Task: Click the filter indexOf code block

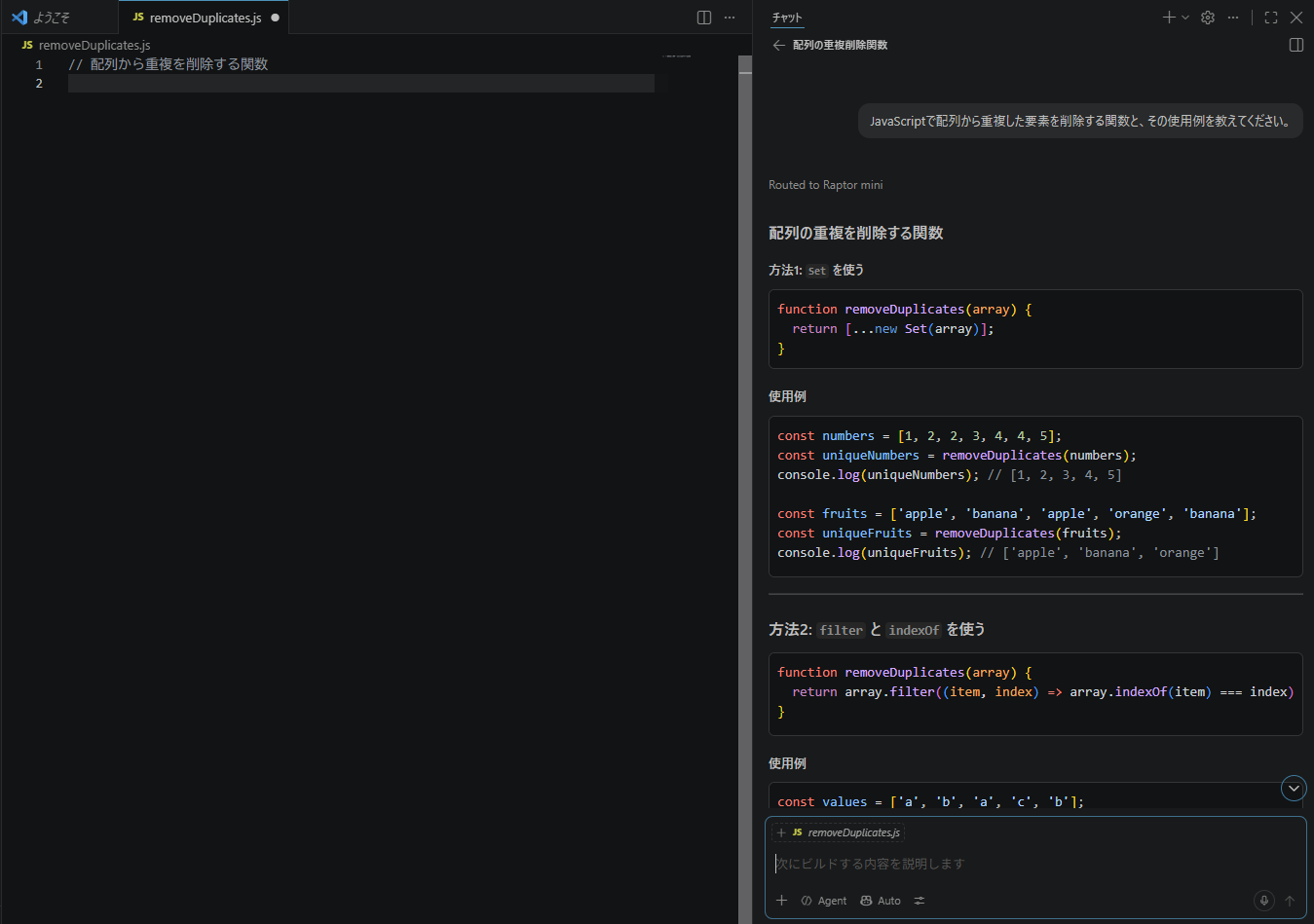Action: click(1035, 693)
